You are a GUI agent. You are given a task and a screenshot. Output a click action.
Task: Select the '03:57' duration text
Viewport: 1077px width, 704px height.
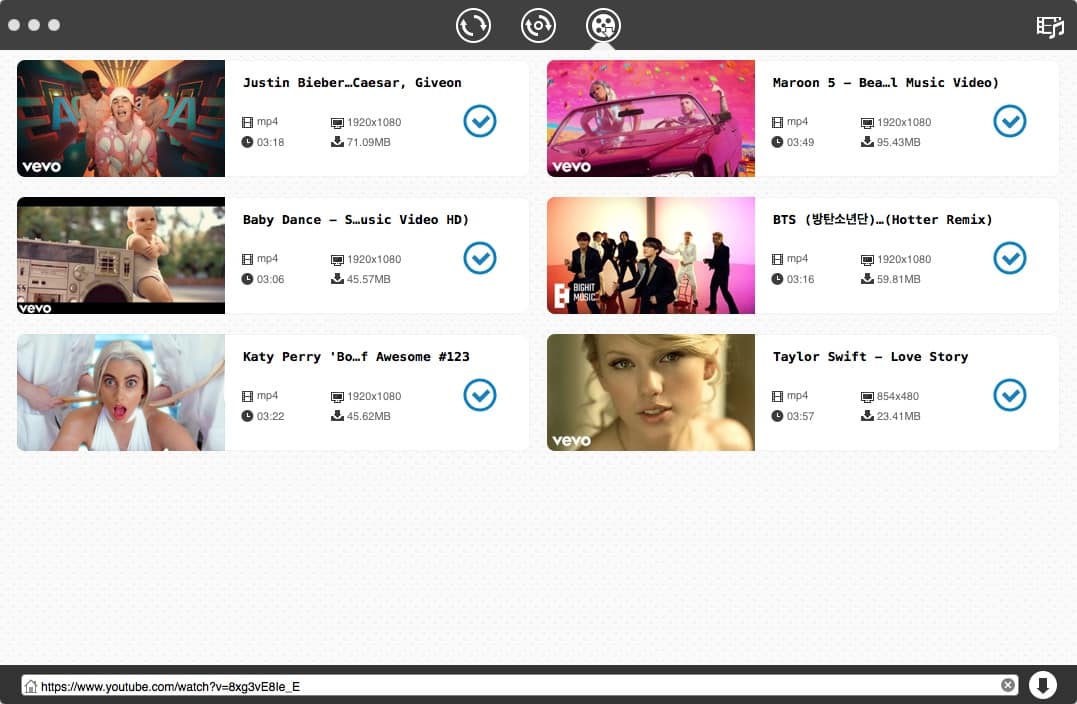click(800, 416)
